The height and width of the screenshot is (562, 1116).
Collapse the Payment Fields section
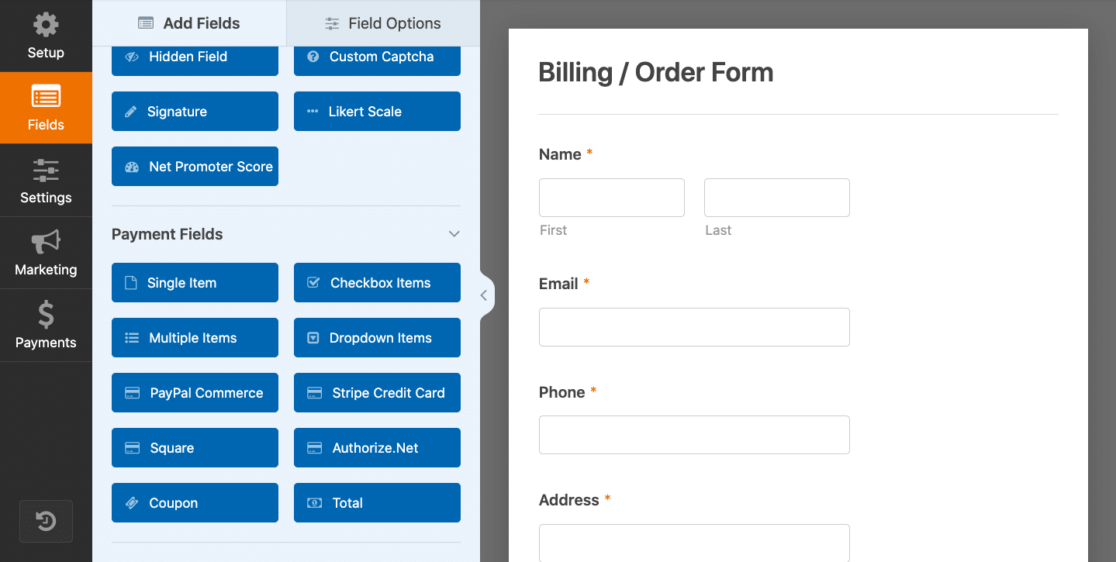[x=454, y=234]
